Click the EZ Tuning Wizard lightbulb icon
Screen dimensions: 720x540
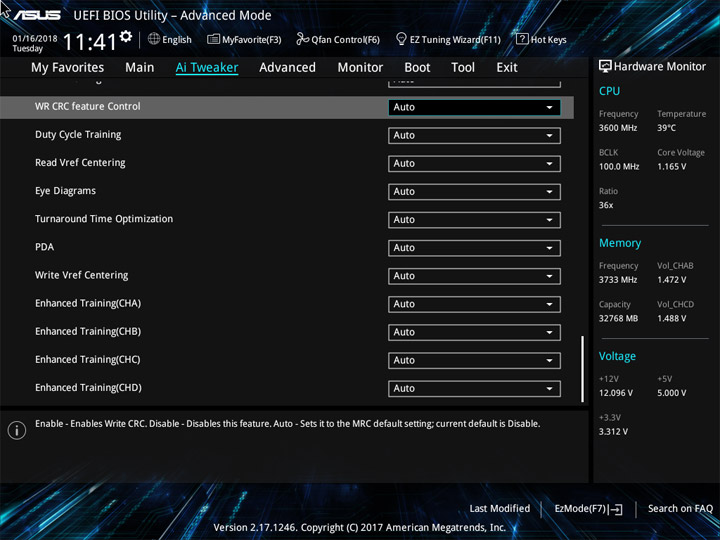[x=401, y=39]
